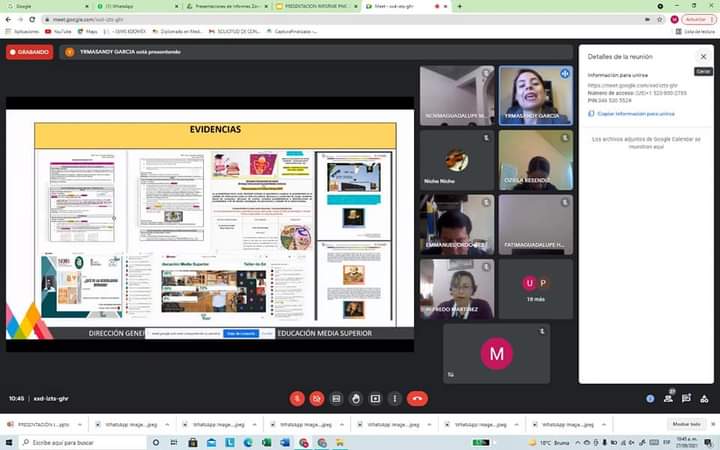
Task: Copy the meeting joining information link
Action: [x=631, y=113]
